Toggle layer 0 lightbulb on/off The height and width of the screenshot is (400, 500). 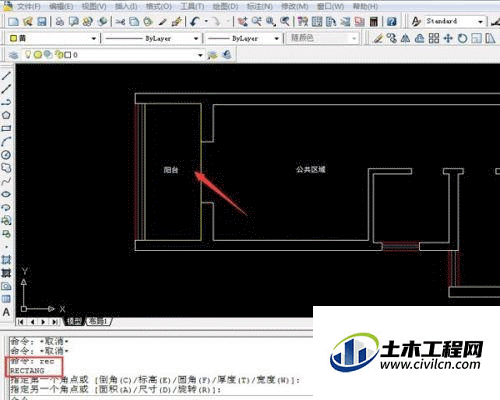(28, 54)
